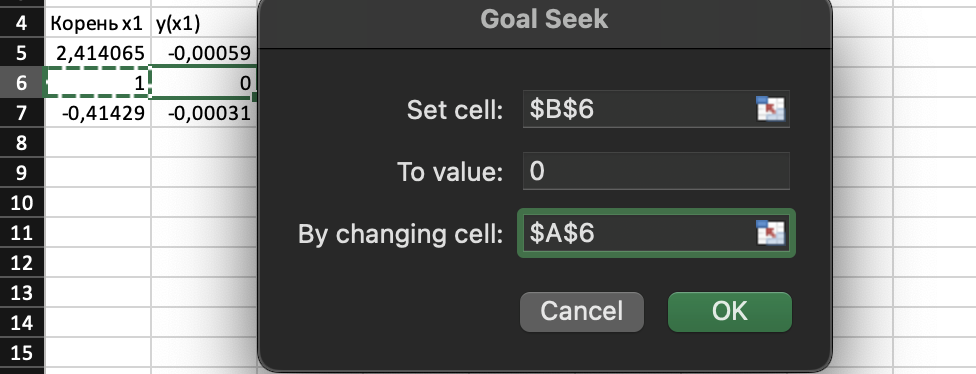
Task: Click the y(x1) header cell
Action: [x=204, y=24]
